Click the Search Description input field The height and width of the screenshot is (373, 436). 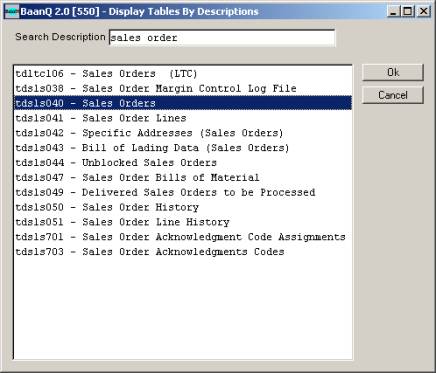click(x=222, y=38)
